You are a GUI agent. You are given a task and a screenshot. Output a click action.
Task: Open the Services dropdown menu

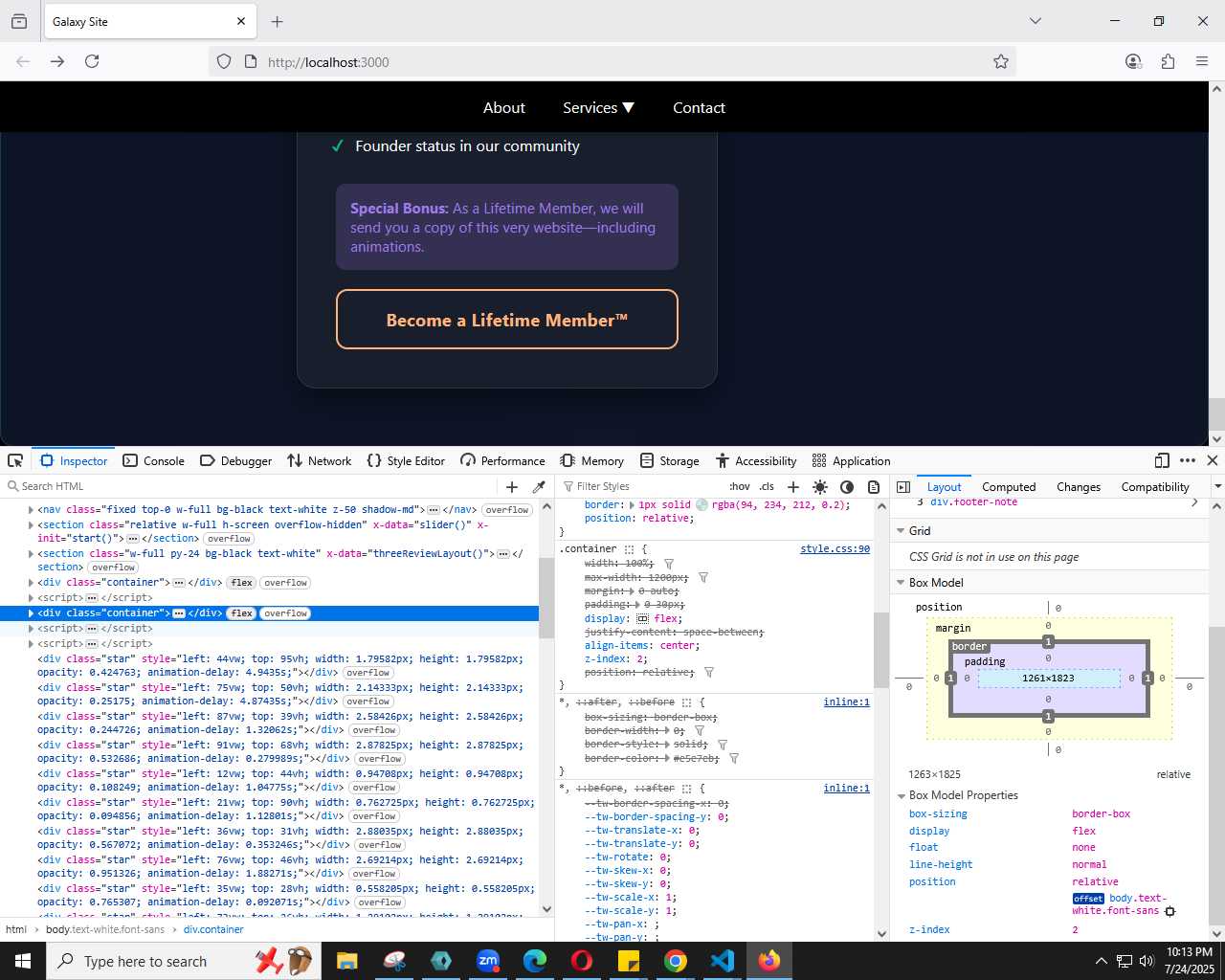598,108
